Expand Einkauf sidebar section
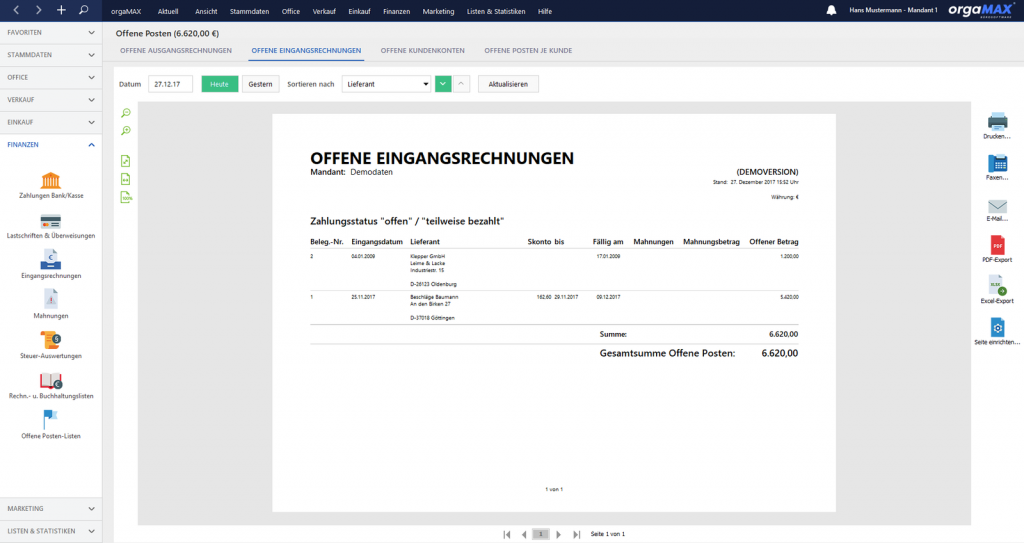 [x=51, y=122]
